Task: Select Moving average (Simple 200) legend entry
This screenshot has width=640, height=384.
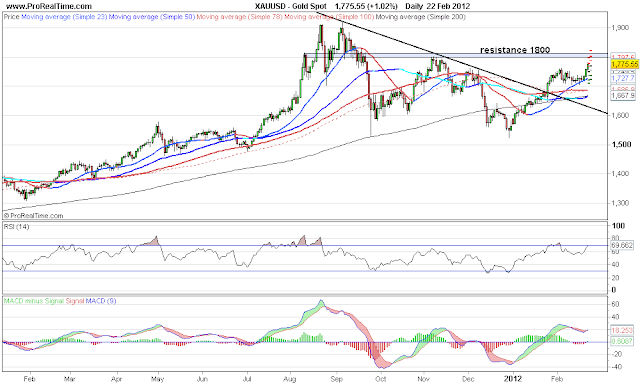Action: click(x=420, y=17)
